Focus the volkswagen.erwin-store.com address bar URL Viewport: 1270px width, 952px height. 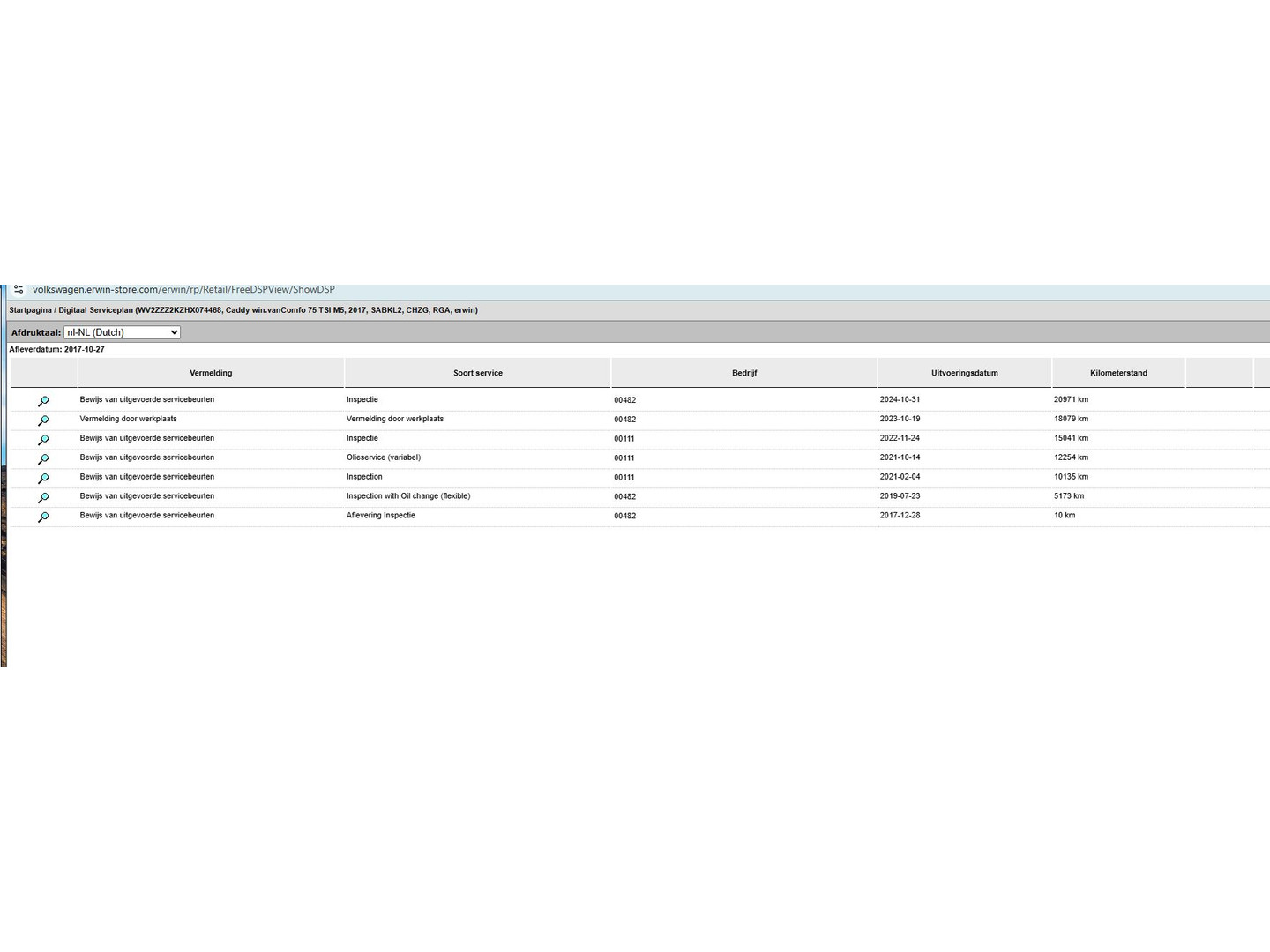183,289
